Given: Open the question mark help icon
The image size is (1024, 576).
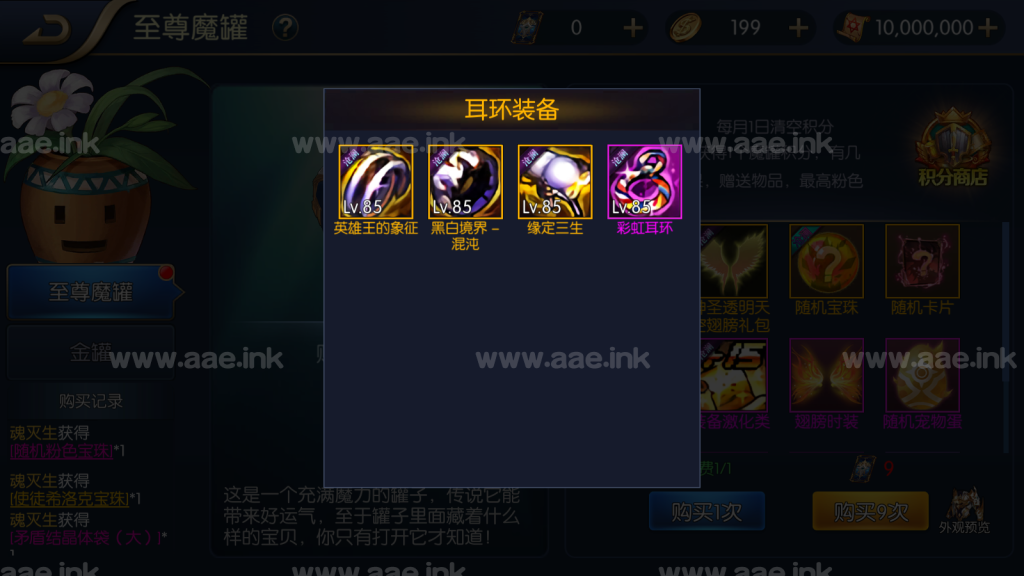Looking at the screenshot, I should pyautogui.click(x=285, y=28).
